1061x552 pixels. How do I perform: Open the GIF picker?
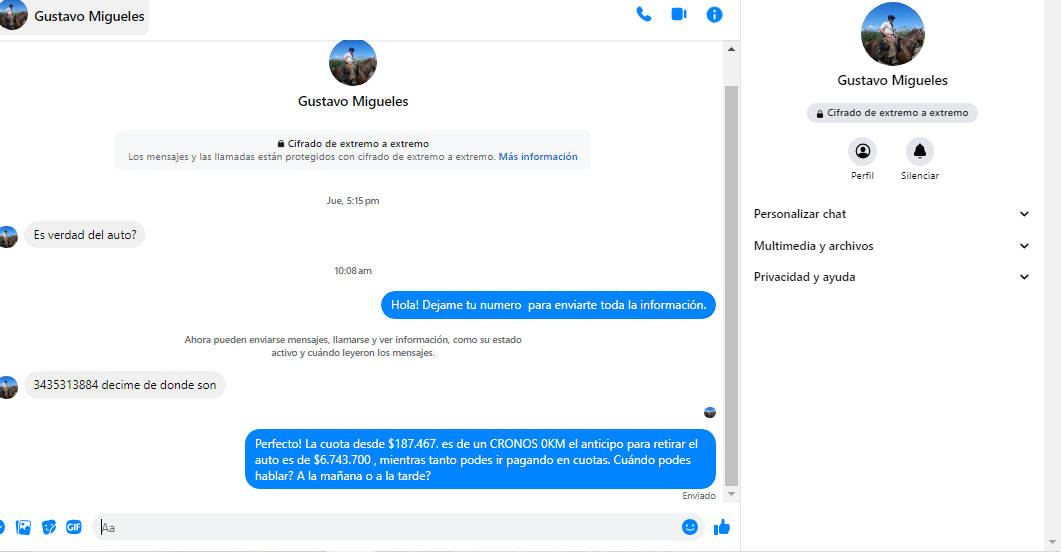[x=74, y=527]
